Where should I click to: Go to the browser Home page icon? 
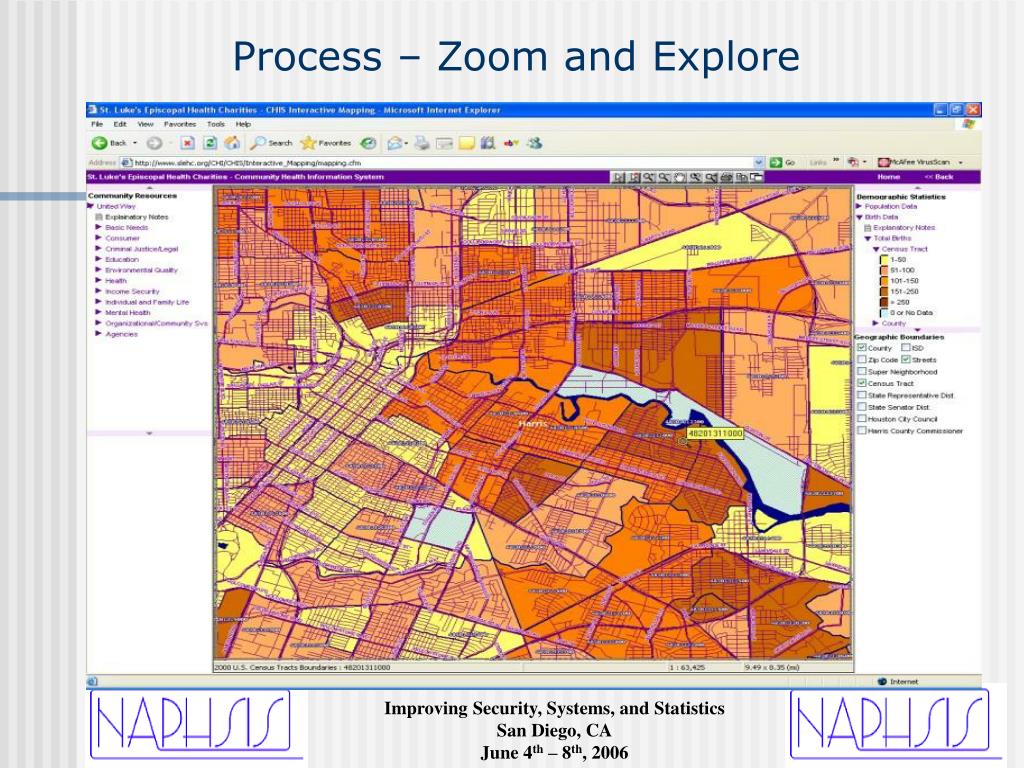232,143
